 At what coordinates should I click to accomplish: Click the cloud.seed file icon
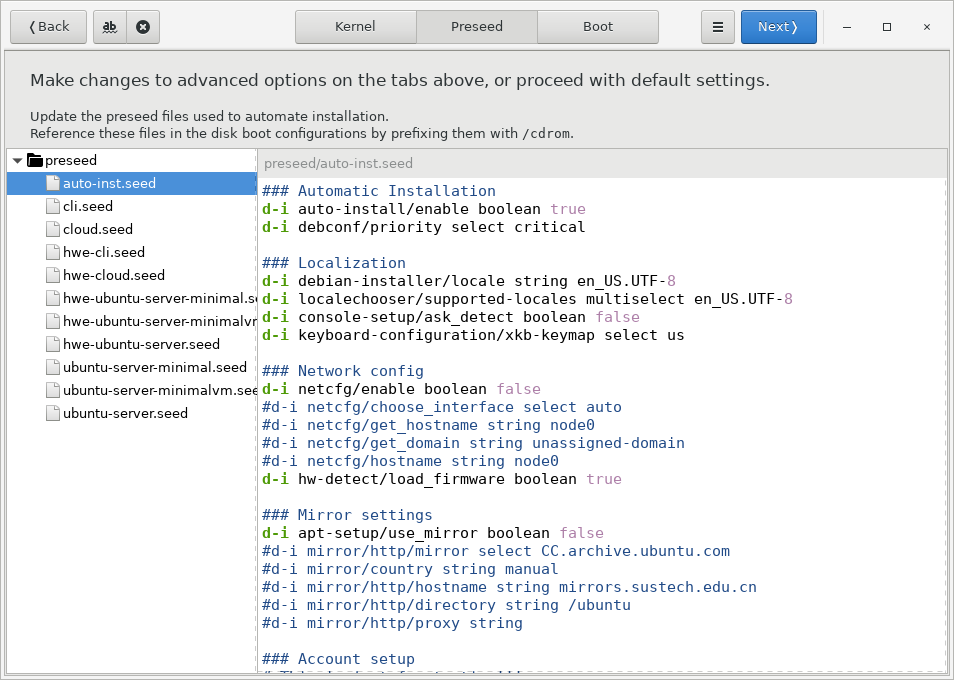[x=53, y=229]
